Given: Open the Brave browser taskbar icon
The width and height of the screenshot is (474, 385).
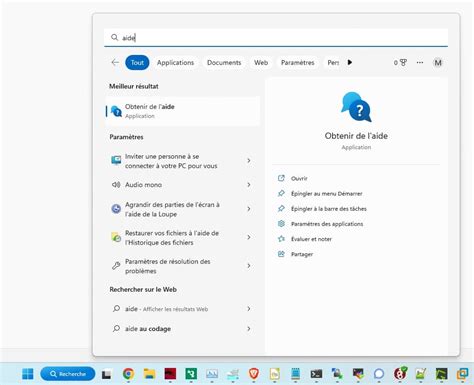Looking at the screenshot, I should coord(254,374).
